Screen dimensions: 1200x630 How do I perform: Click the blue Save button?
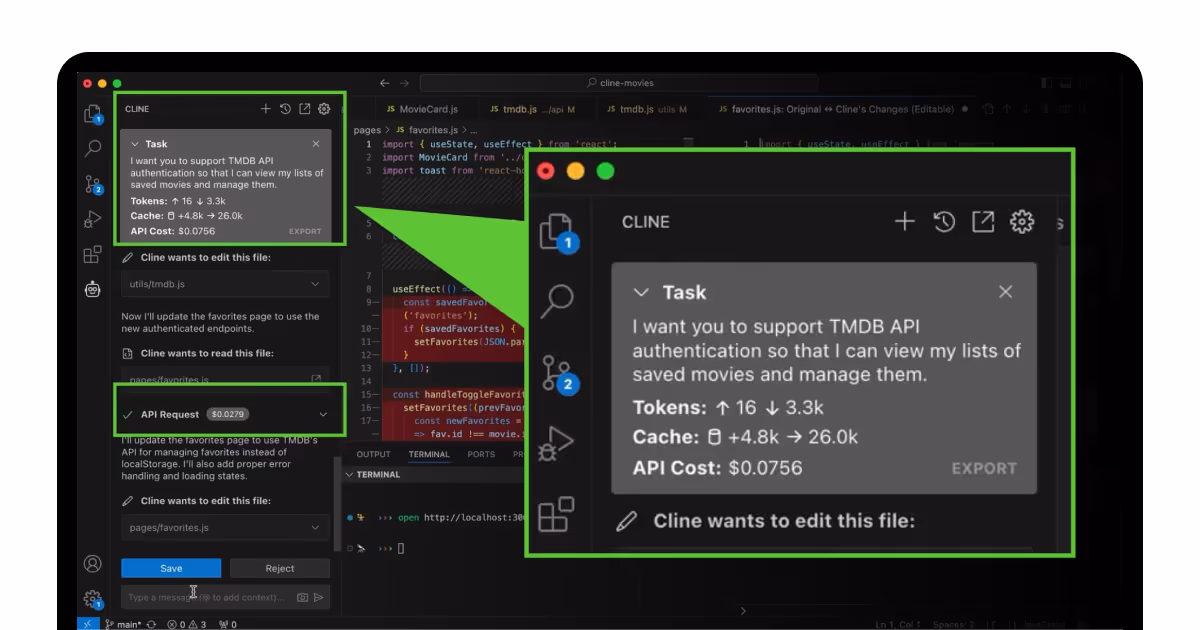coord(171,568)
